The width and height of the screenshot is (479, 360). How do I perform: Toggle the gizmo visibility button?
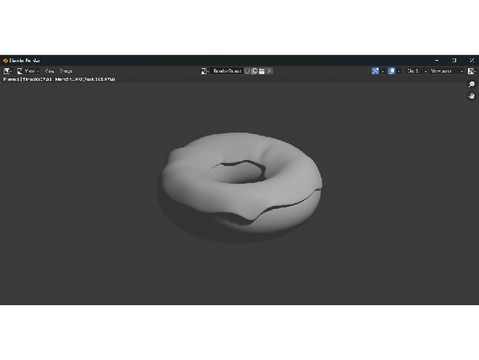click(x=375, y=71)
